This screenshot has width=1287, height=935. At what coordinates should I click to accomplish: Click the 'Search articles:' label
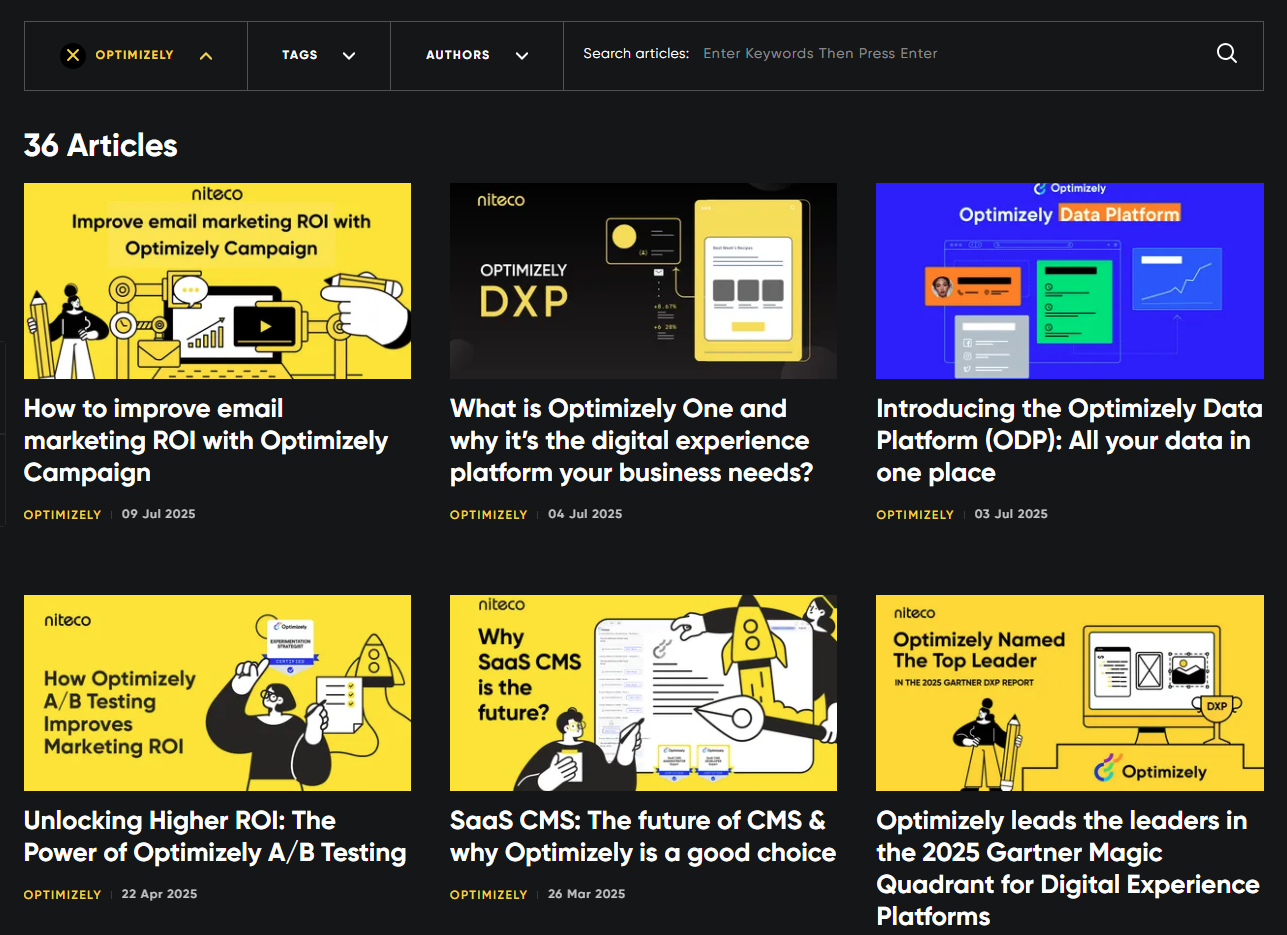(x=636, y=54)
